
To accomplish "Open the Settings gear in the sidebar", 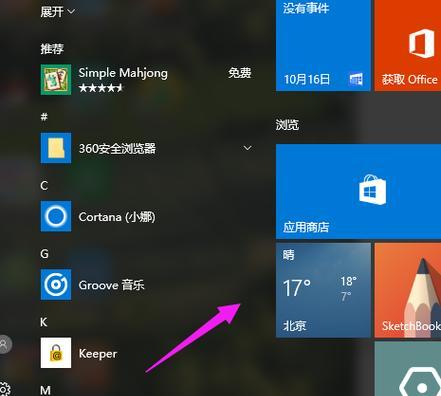I will [x=4, y=389].
